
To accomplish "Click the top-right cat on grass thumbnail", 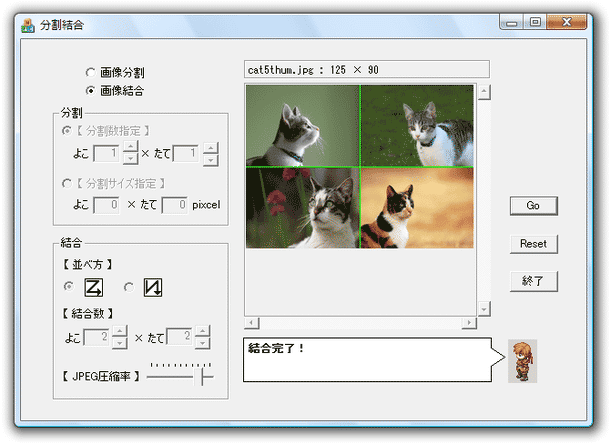I will click(x=417, y=126).
